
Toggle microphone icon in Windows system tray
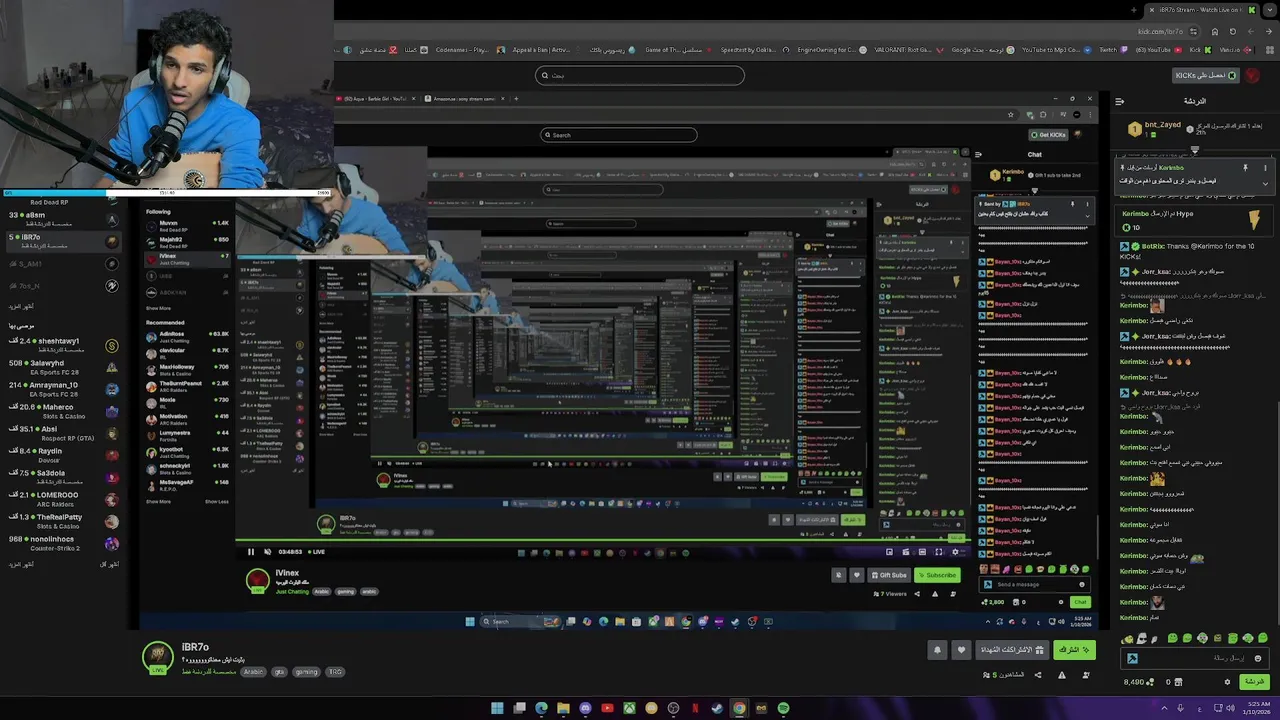(x=1180, y=708)
